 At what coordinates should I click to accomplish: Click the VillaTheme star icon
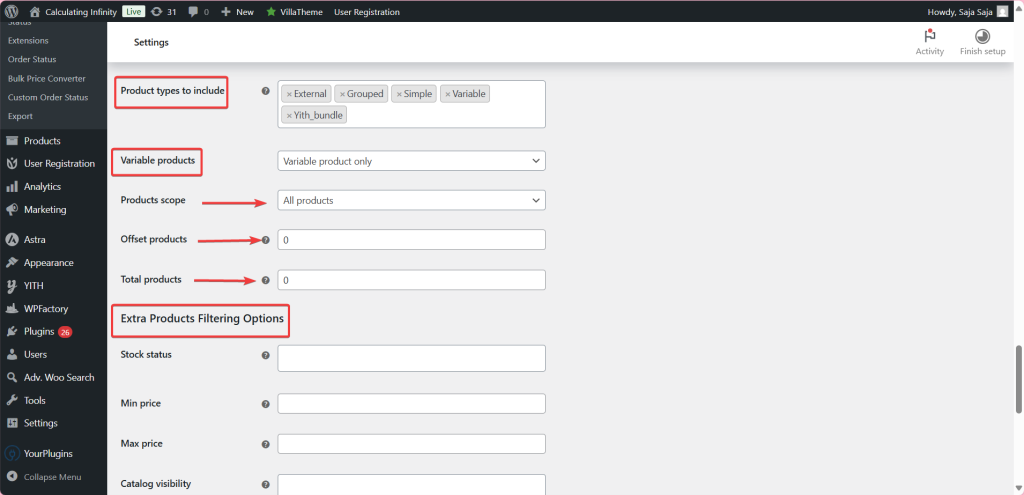[x=271, y=12]
